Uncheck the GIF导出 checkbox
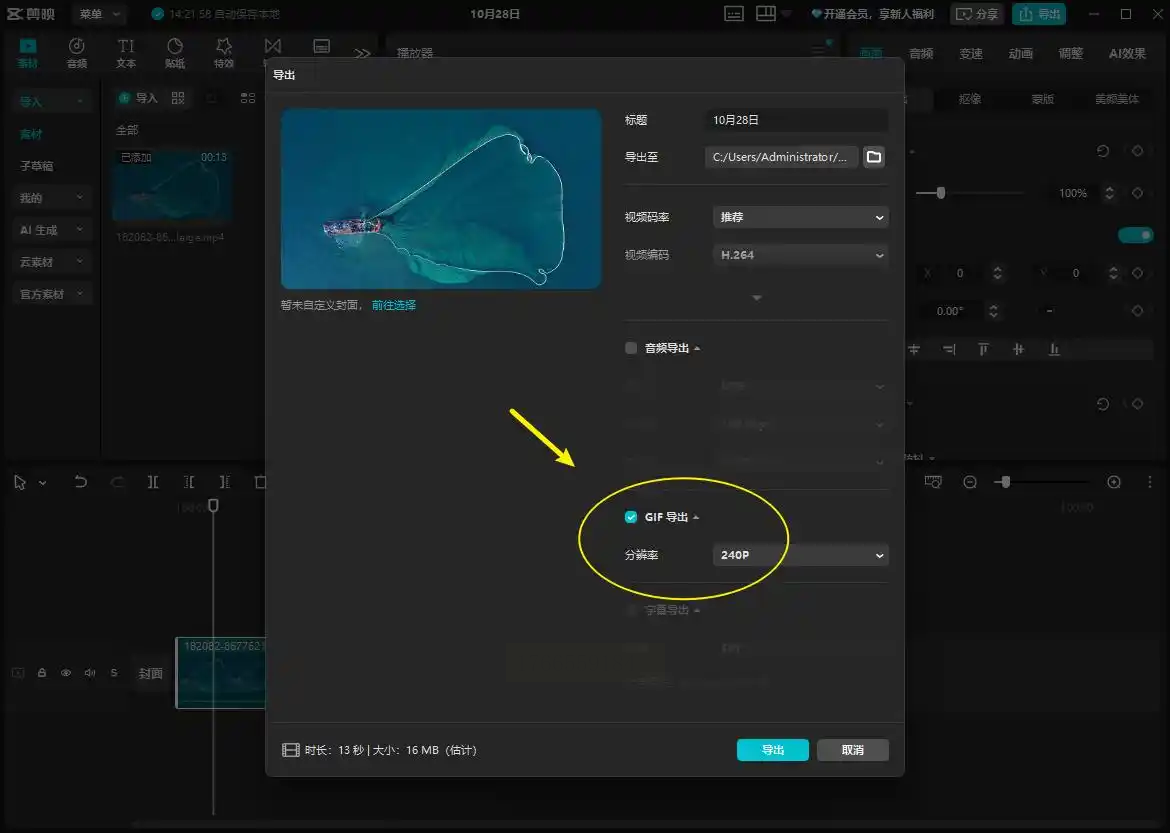This screenshot has height=833, width=1170. pos(631,517)
